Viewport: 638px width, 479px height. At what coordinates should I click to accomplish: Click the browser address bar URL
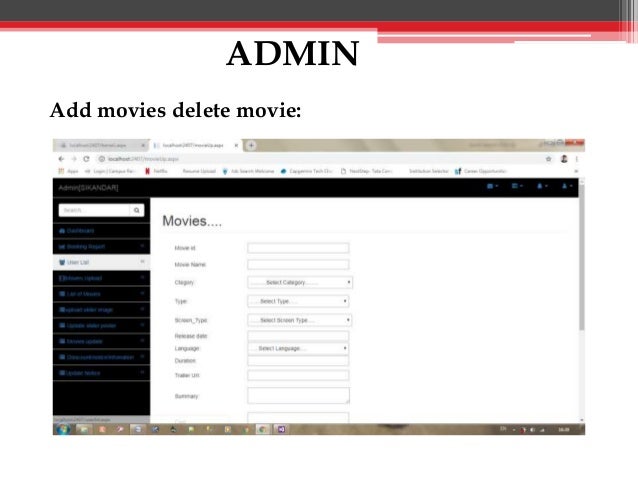tap(143, 159)
